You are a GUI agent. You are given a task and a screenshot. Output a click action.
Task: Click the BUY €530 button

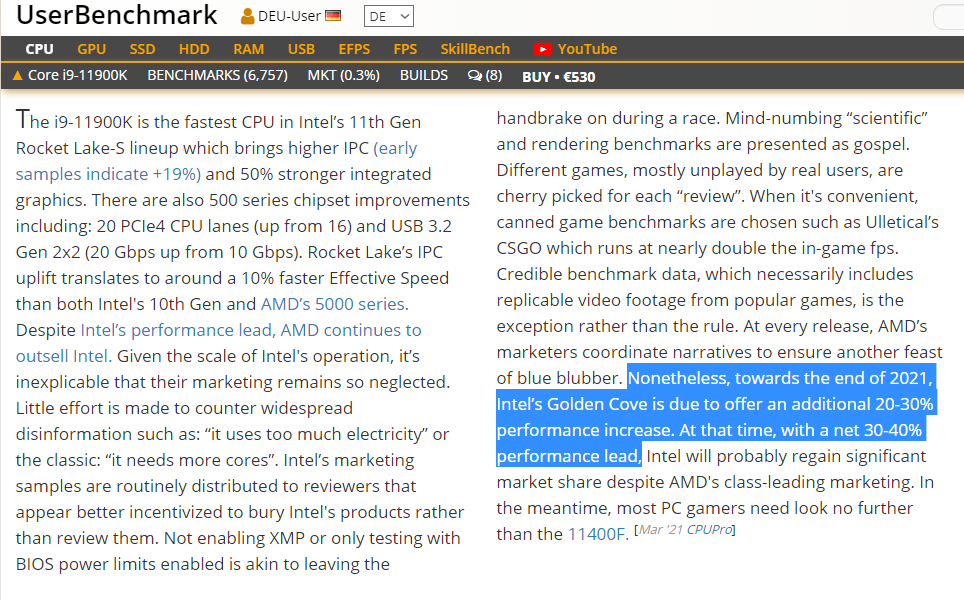click(x=558, y=77)
